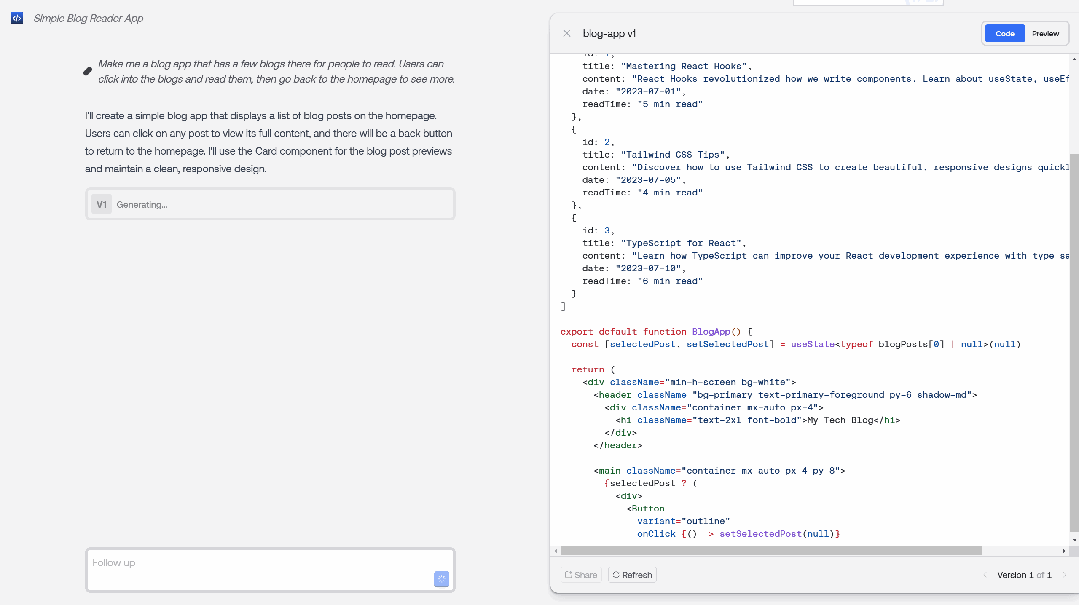This screenshot has width=1079, height=605.
Task: Click the v0 logo icon top-left
Action: 16,17
